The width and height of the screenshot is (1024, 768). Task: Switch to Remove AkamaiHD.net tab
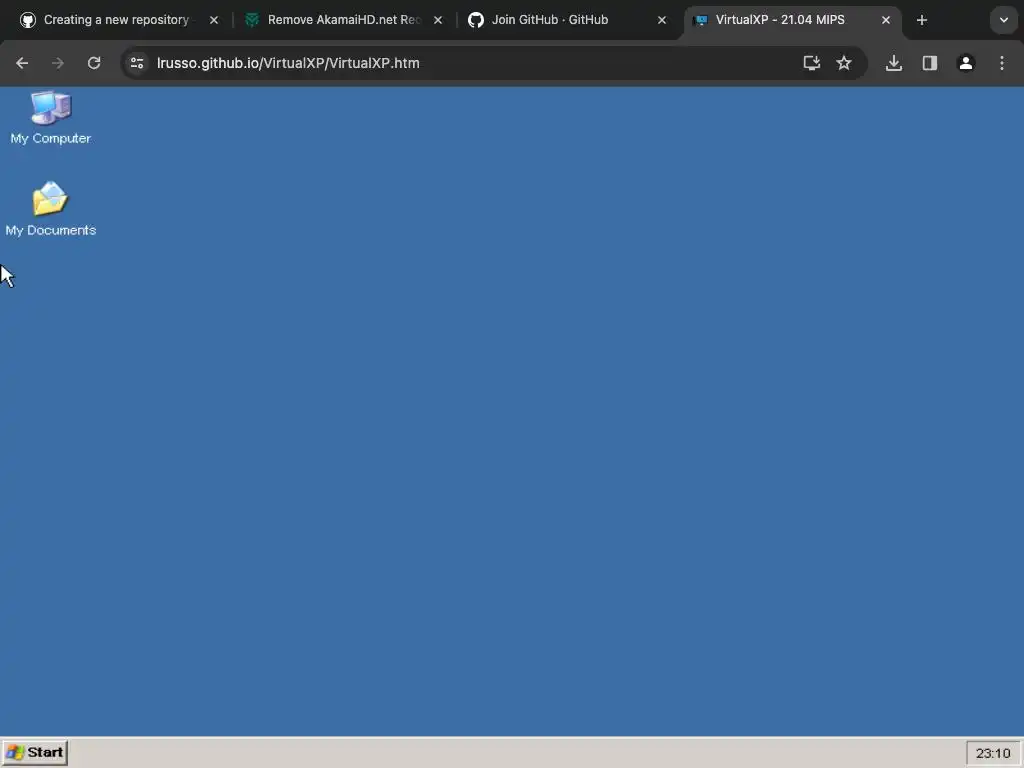click(344, 20)
